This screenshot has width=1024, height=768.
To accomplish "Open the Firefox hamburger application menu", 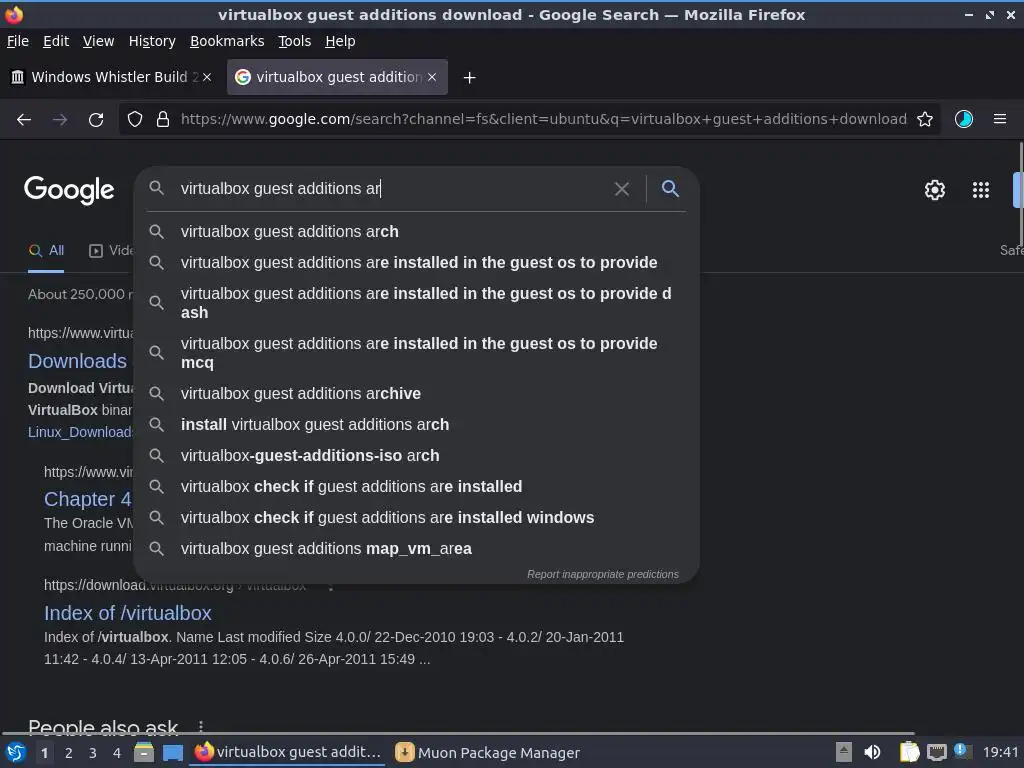I will pyautogui.click(x=999, y=119).
